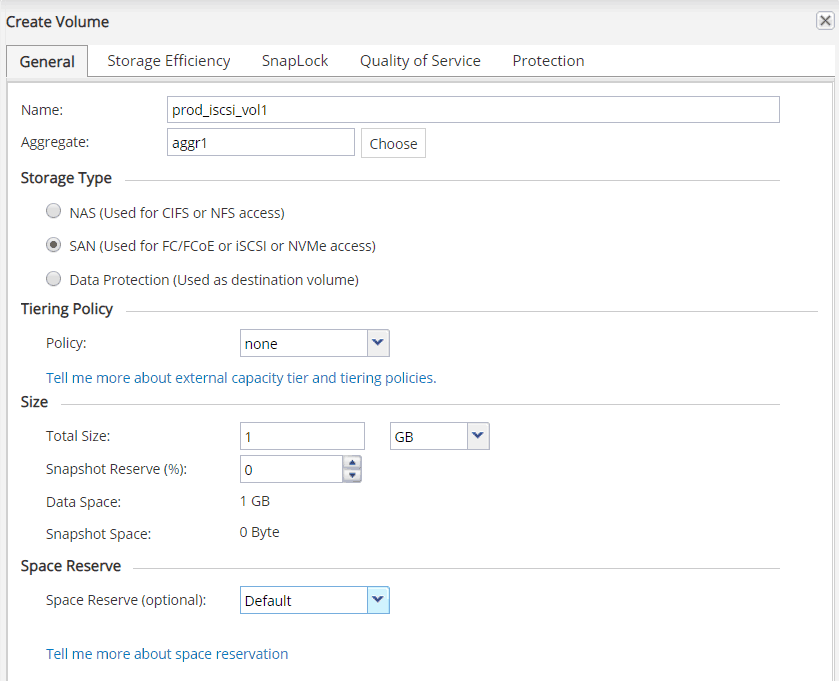Open link about space reservation
The width and height of the screenshot is (839, 681).
pyautogui.click(x=167, y=654)
